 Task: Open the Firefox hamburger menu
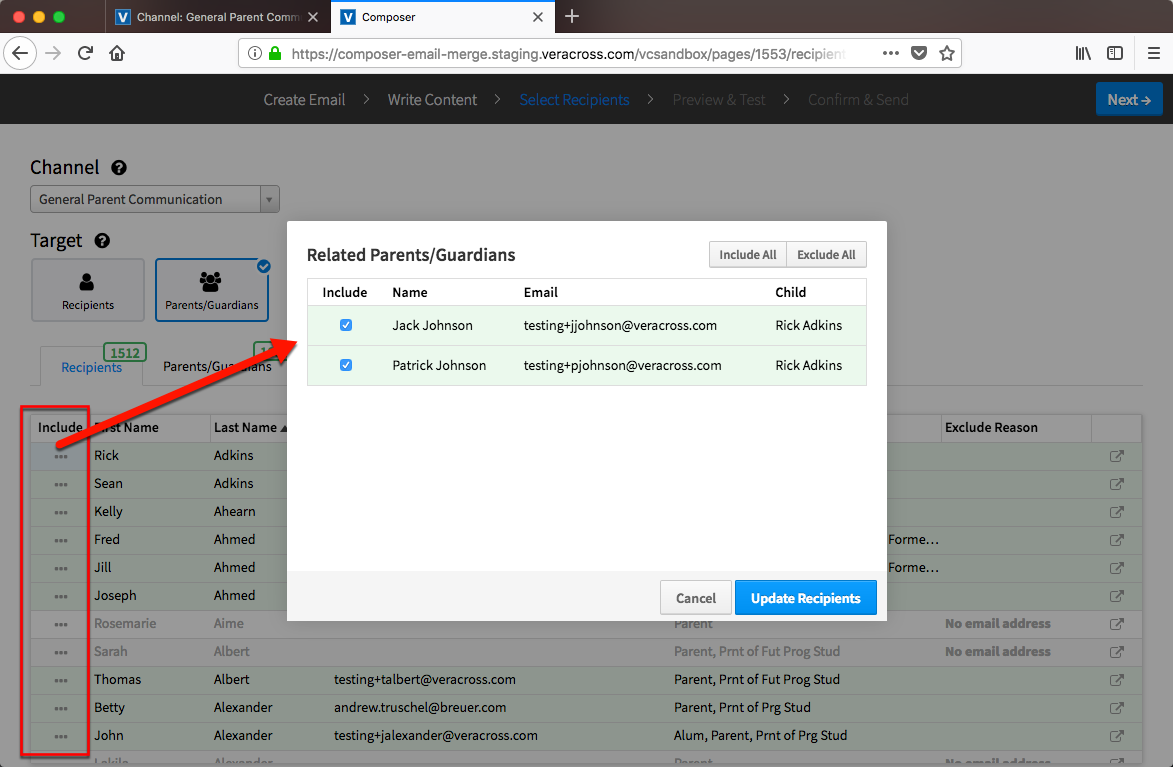tap(1154, 52)
